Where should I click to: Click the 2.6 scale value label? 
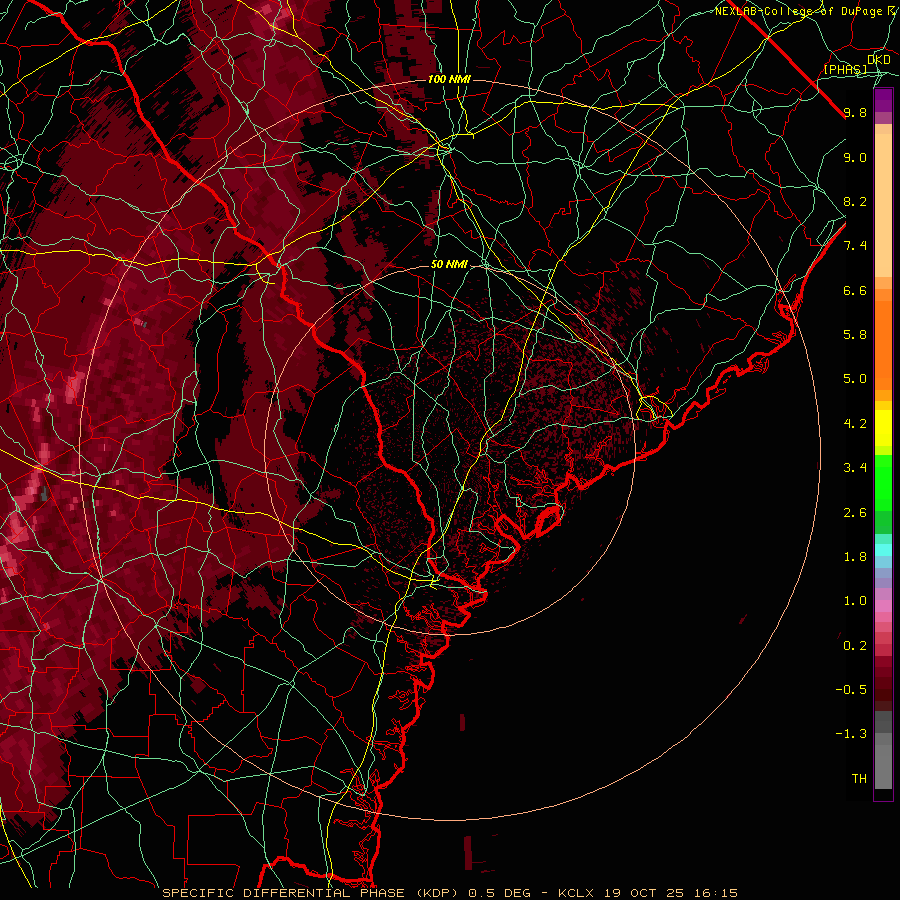pyautogui.click(x=855, y=513)
